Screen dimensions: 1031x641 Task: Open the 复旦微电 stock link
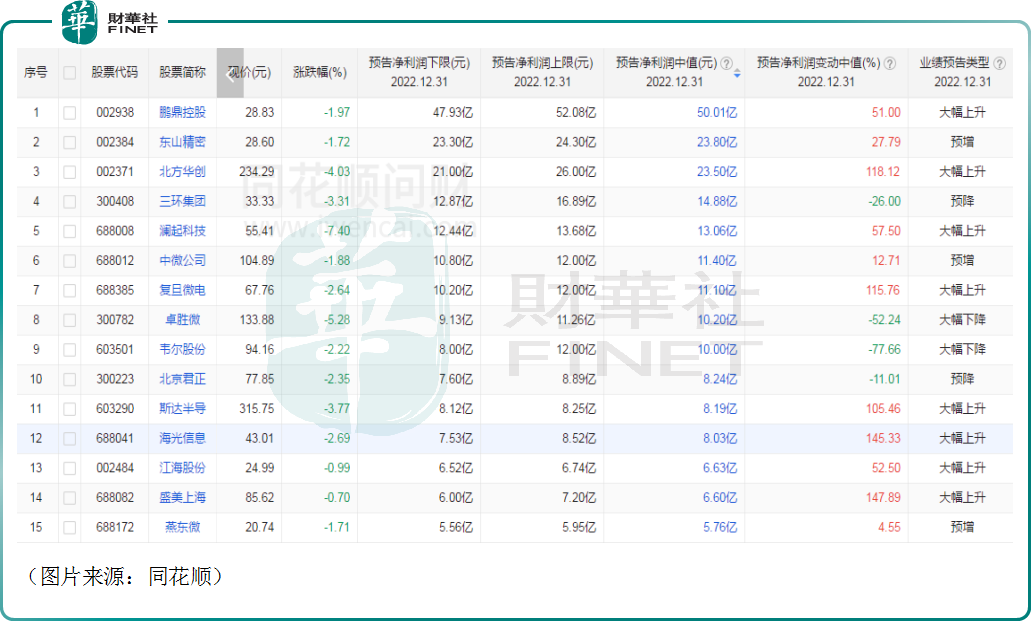182,290
